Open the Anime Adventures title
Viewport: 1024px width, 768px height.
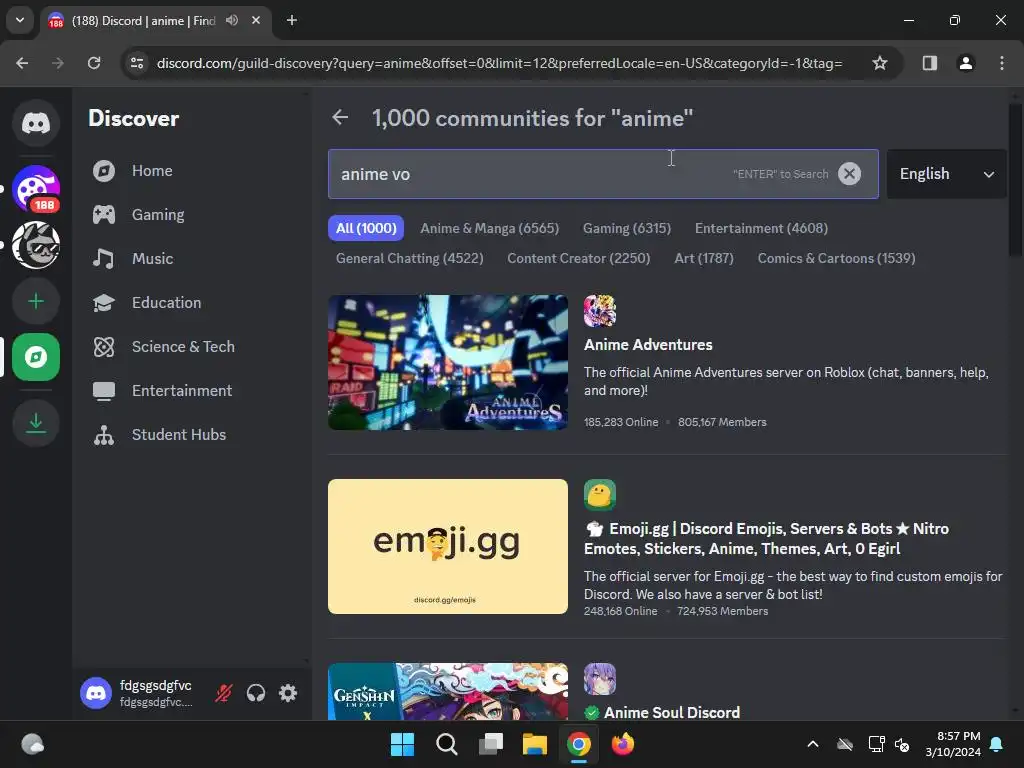(x=648, y=345)
